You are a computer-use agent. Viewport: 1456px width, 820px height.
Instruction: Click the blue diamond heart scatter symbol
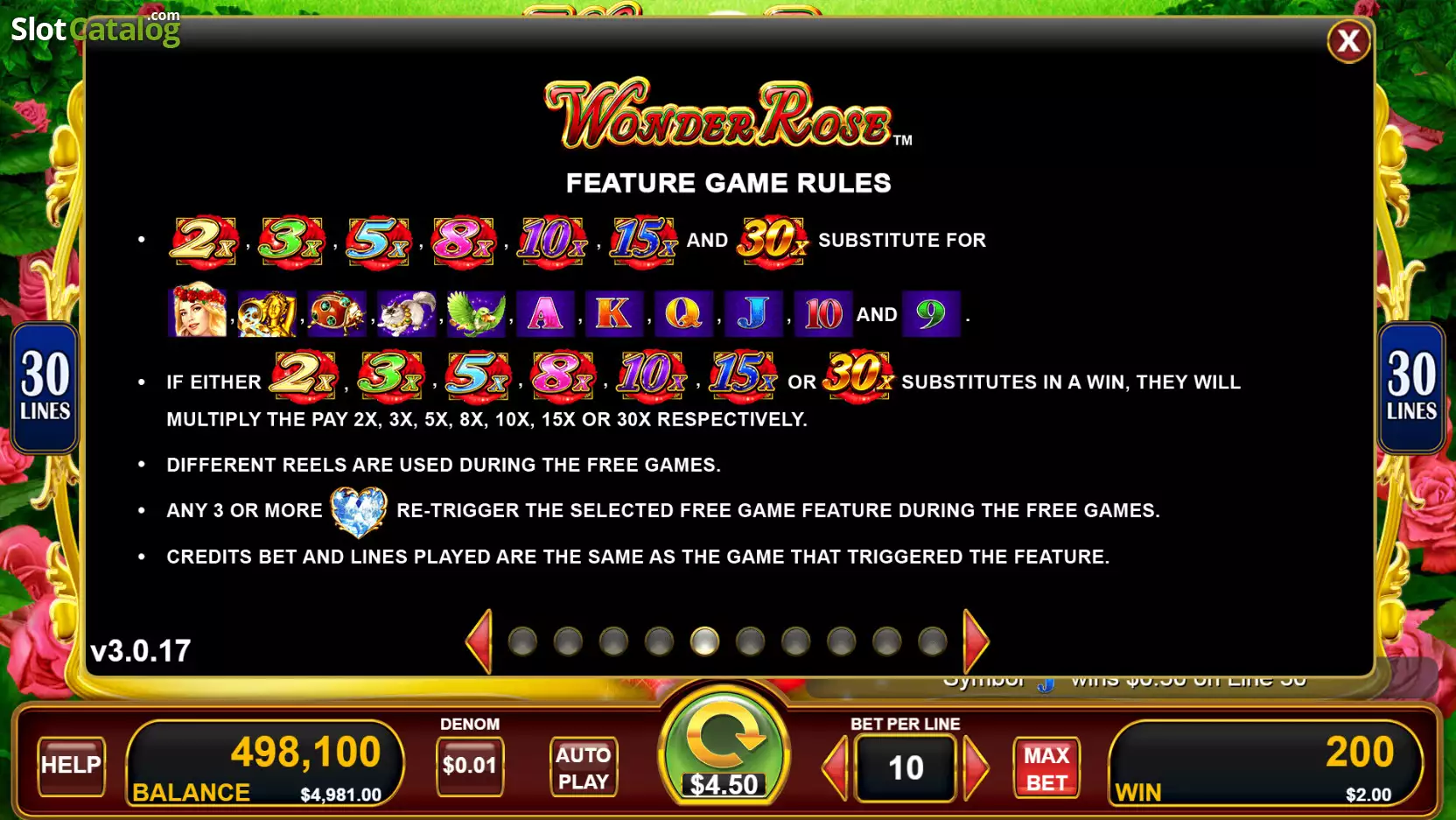click(x=359, y=511)
